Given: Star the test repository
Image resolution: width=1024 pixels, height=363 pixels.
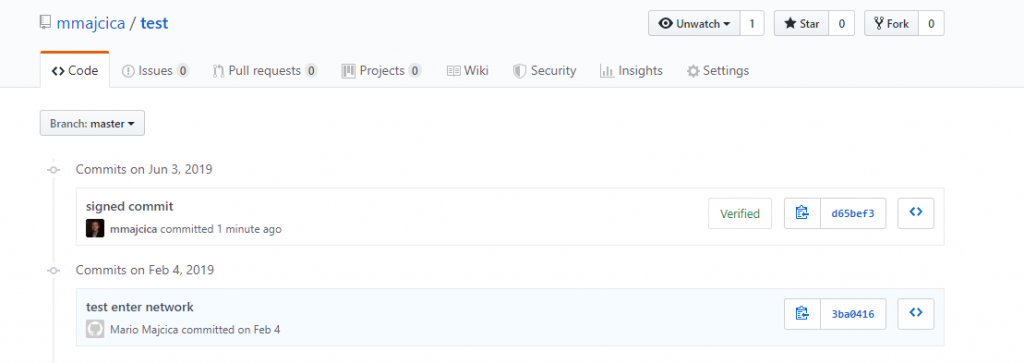Looking at the screenshot, I should click(801, 24).
